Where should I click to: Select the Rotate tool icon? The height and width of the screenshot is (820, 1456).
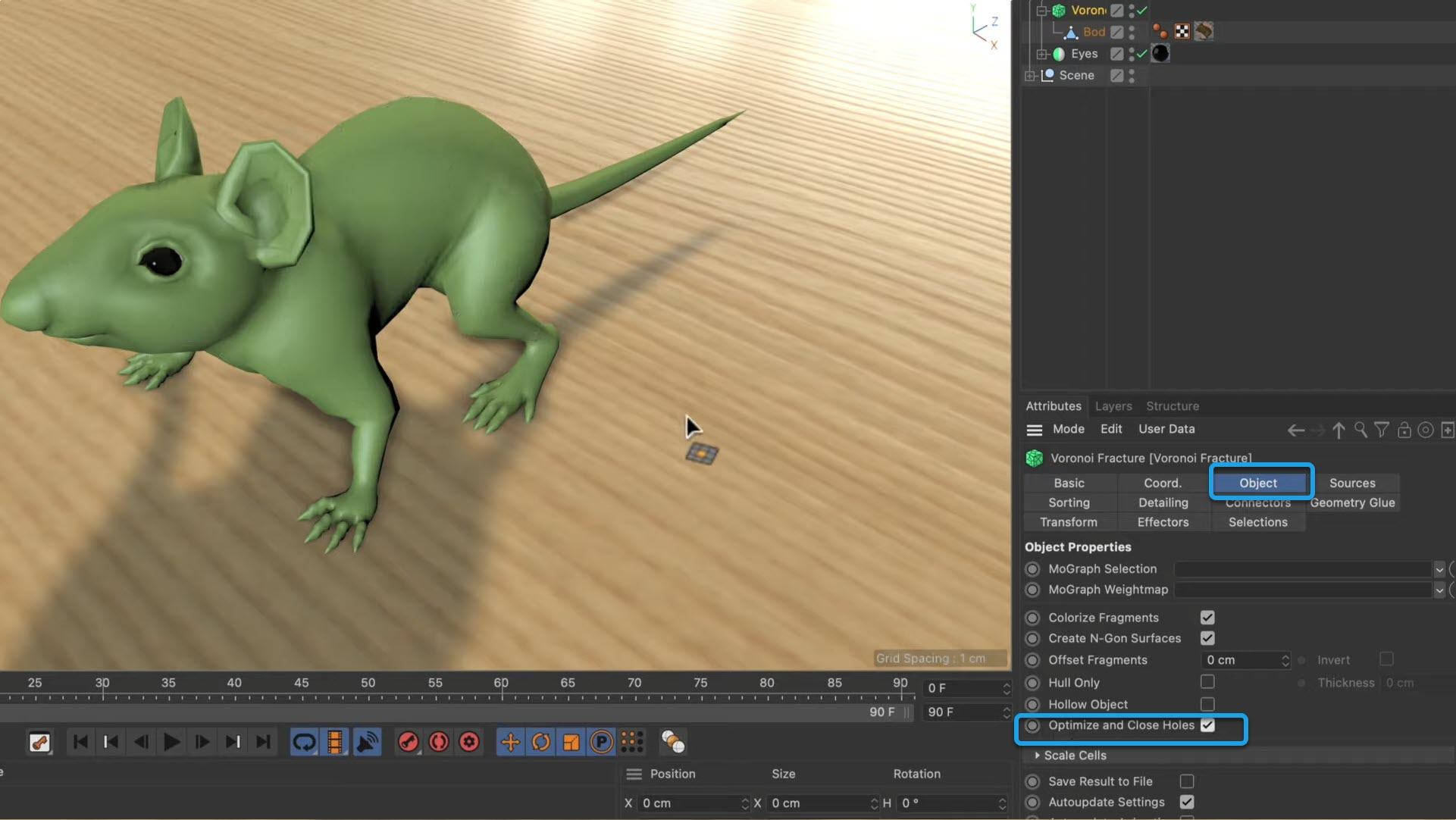click(x=540, y=742)
